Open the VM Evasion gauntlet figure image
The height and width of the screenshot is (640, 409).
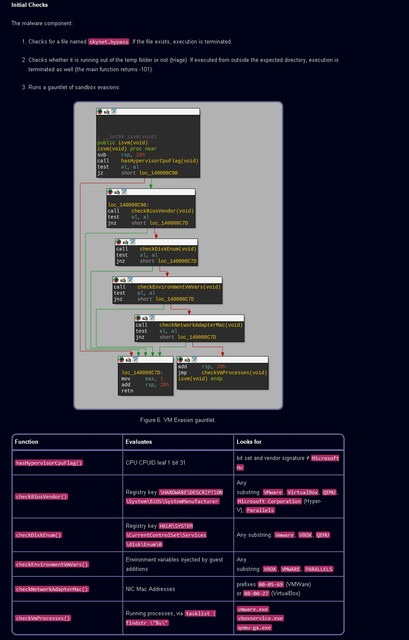coord(178,256)
